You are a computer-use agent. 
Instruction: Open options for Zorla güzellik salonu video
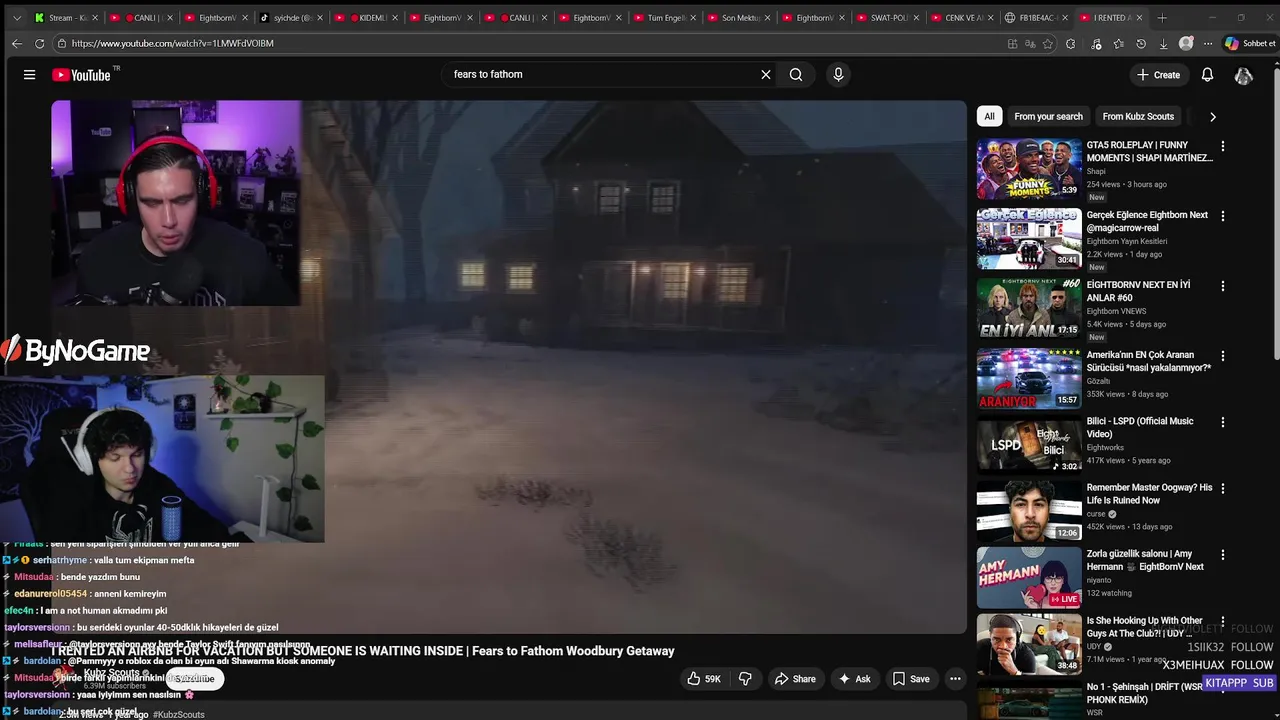tap(1222, 555)
